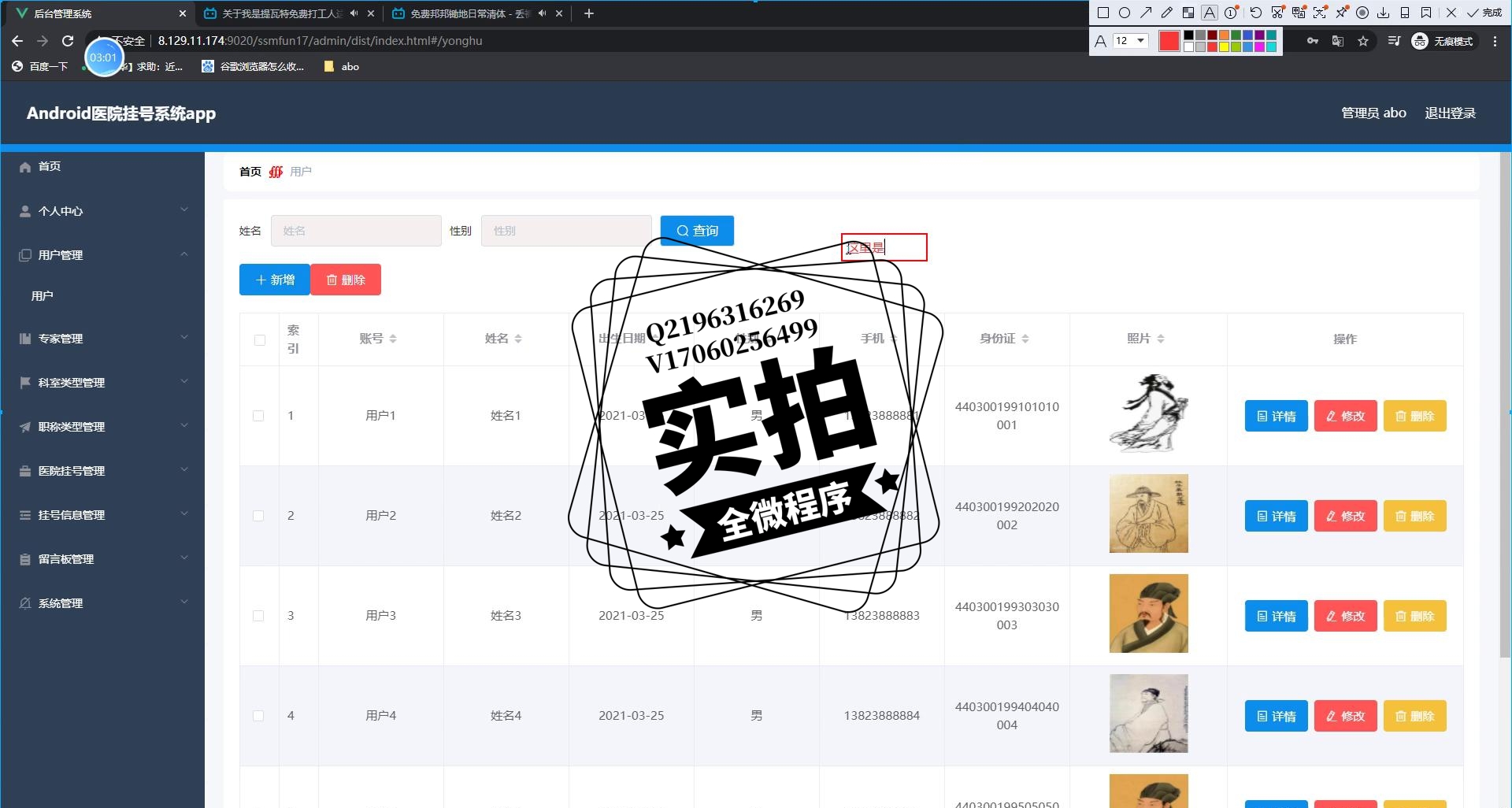Click 完成 to finish the screenshot

(1484, 13)
